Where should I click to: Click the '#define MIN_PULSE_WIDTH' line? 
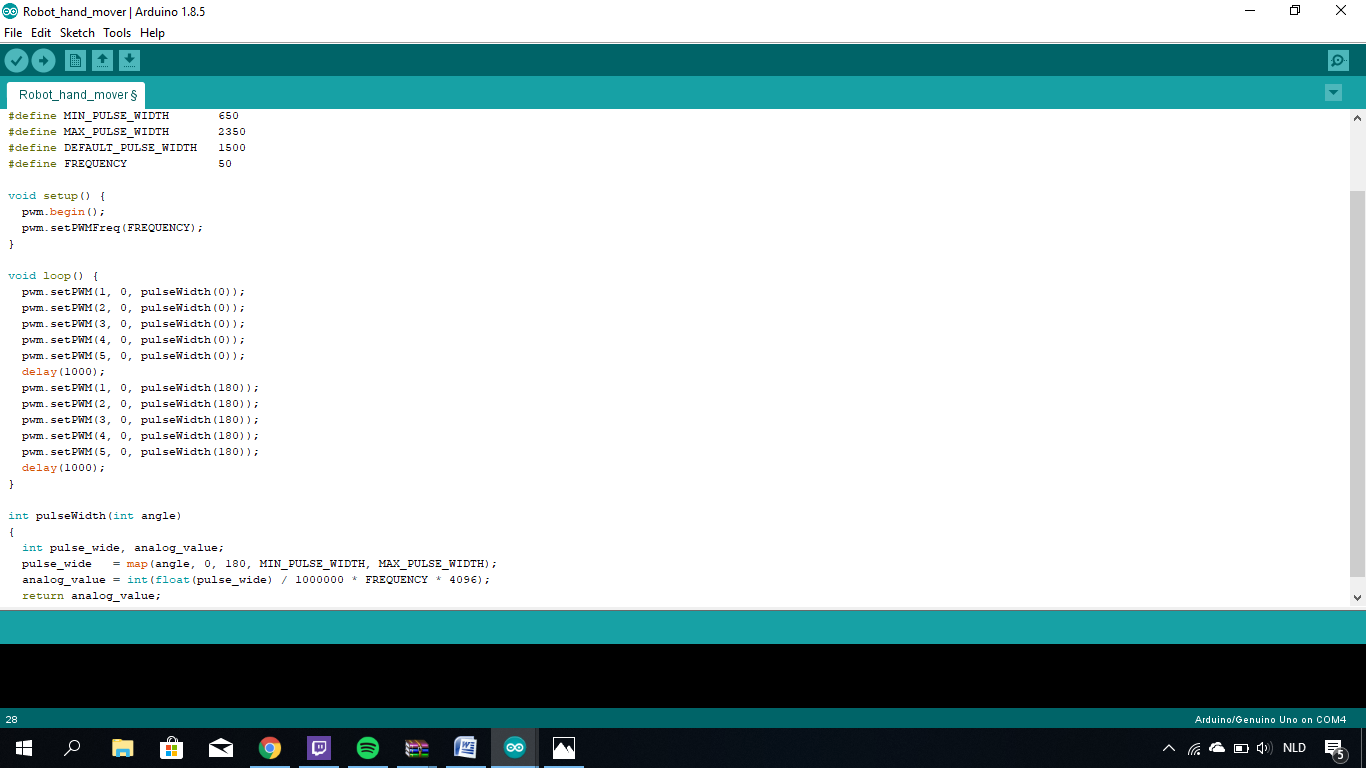[123, 116]
